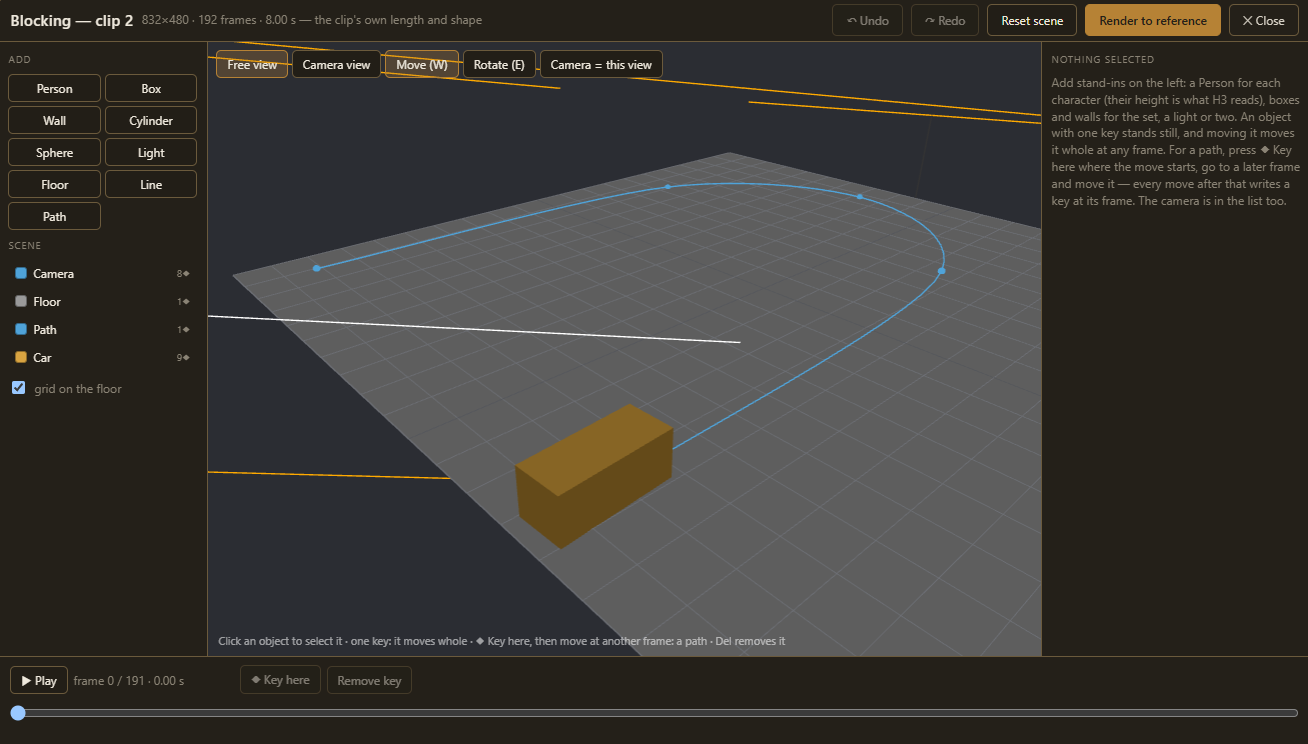Reset the scene
The height and width of the screenshot is (744, 1308).
click(x=1032, y=20)
